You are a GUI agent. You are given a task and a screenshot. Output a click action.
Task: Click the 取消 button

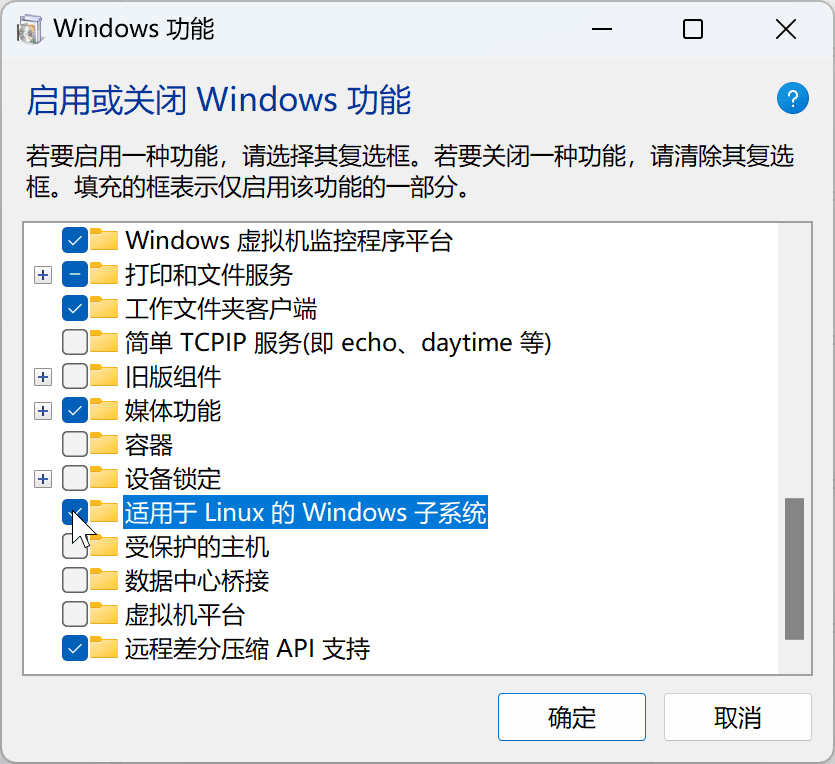coord(737,717)
